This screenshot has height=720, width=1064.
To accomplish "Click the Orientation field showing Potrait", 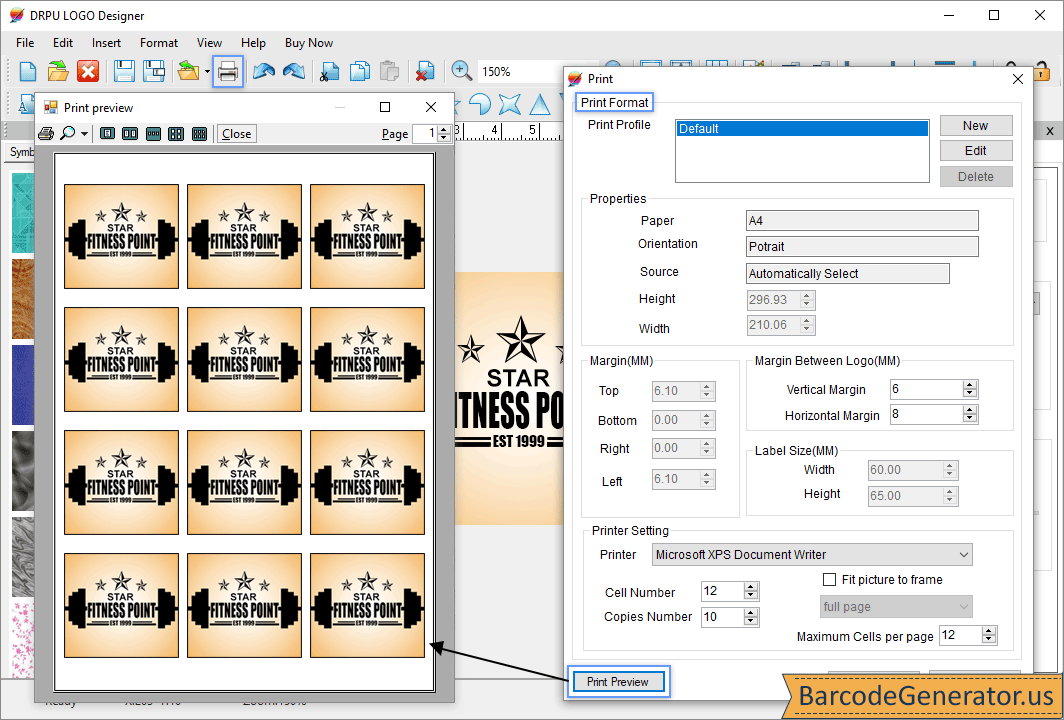I will 862,246.
